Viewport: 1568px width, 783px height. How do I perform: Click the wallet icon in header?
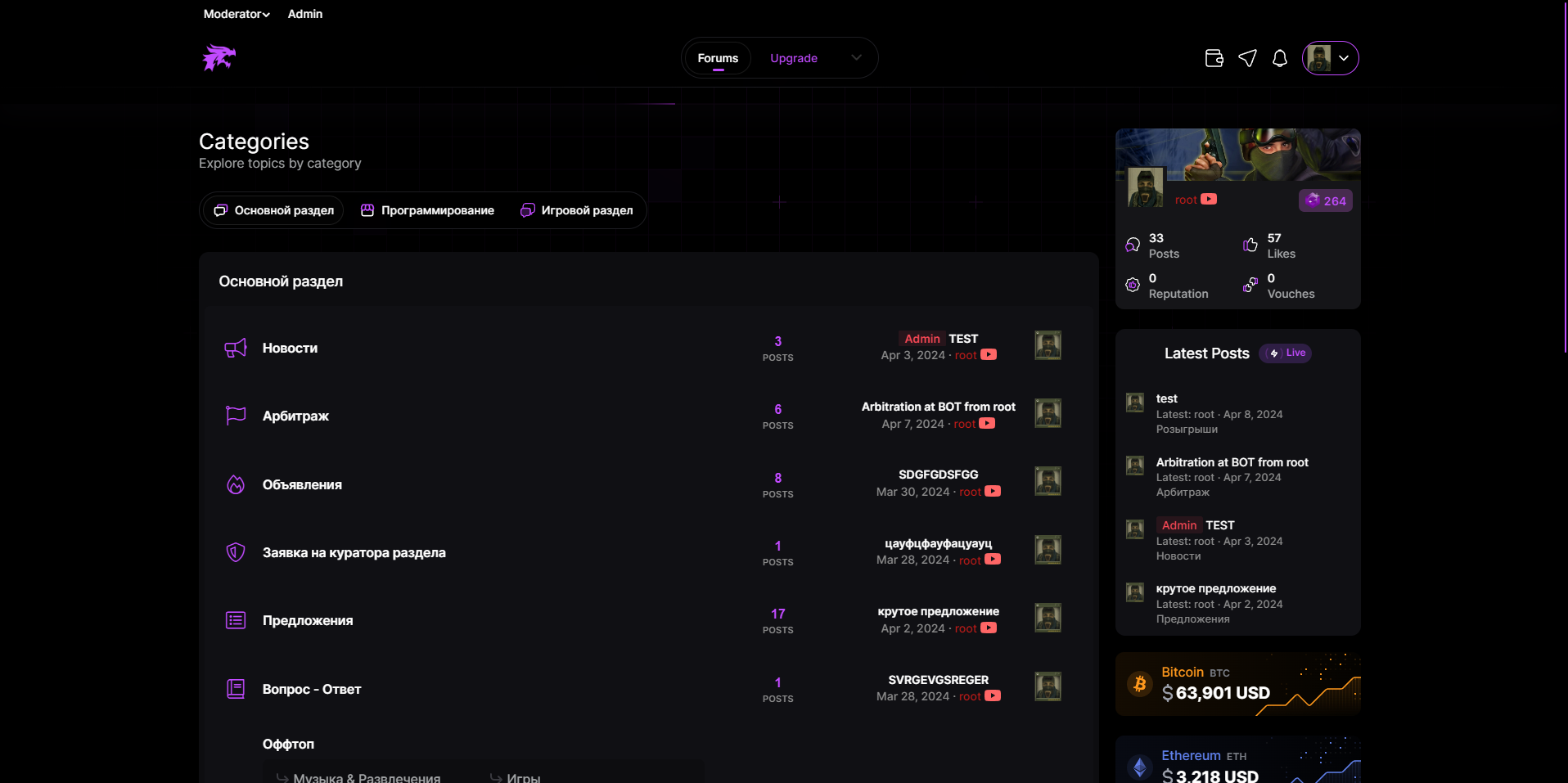(x=1214, y=58)
